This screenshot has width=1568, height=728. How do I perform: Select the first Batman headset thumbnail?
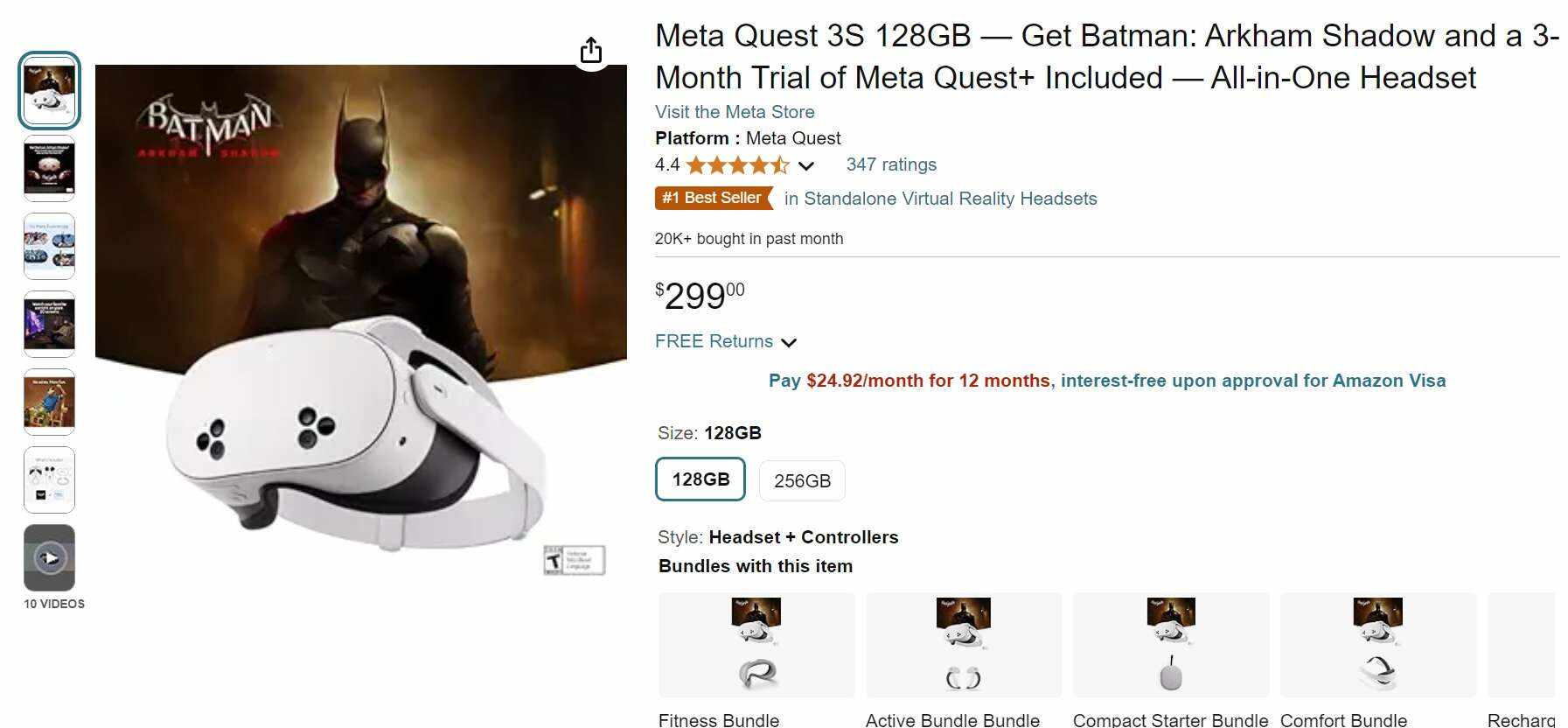coord(50,91)
